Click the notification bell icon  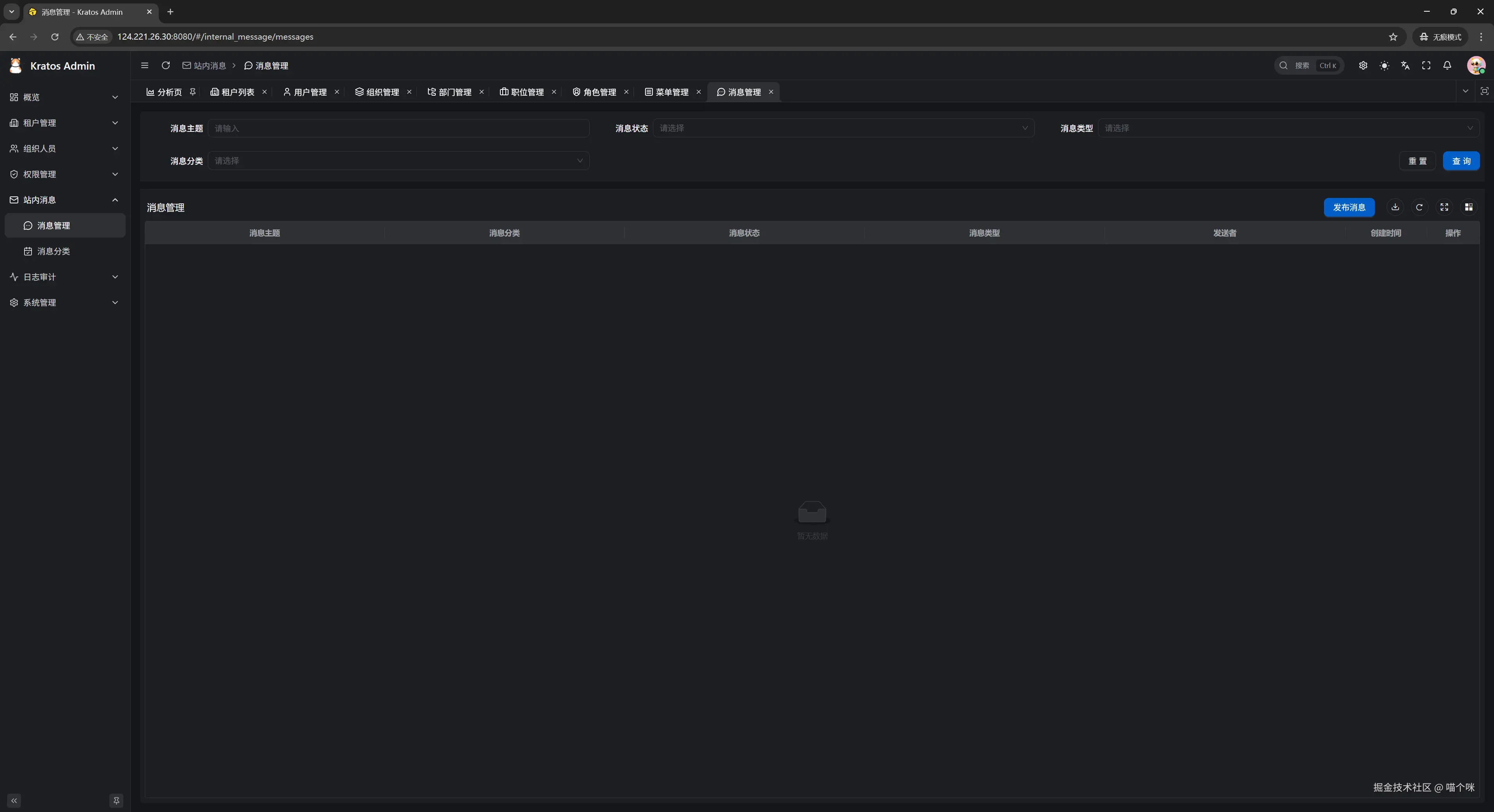[x=1447, y=65]
